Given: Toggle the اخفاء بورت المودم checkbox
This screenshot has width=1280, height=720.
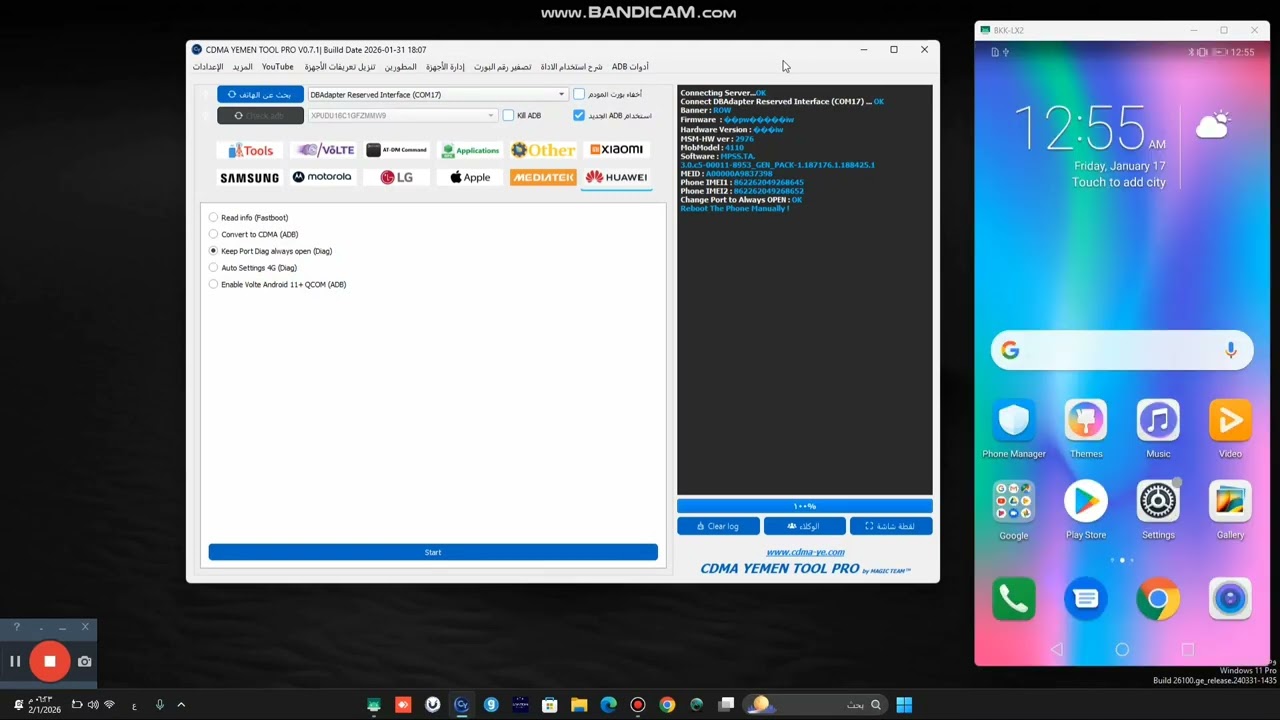Looking at the screenshot, I should tap(579, 94).
